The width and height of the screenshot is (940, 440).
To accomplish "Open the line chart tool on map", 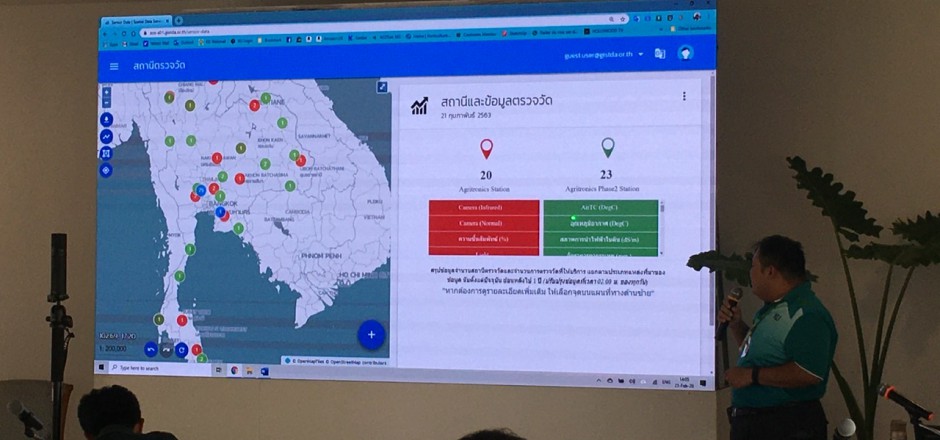I will [x=107, y=136].
